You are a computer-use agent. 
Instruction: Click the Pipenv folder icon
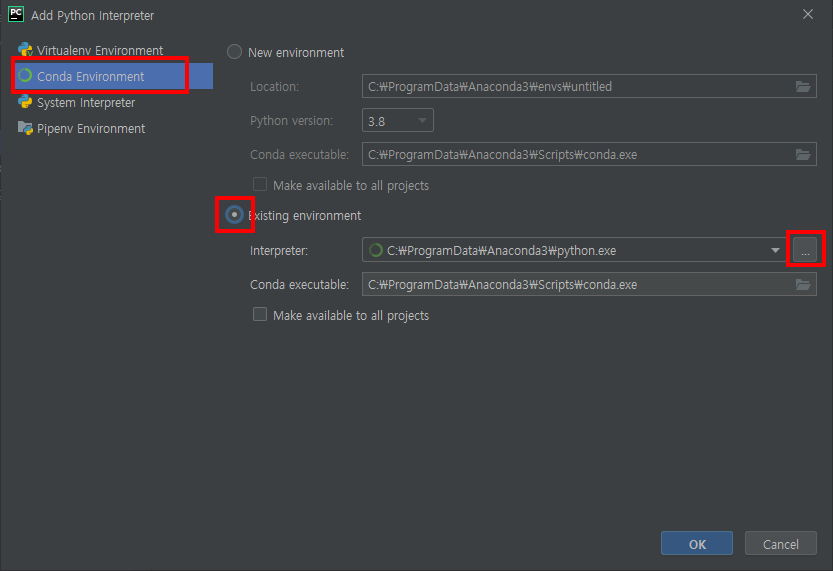point(25,128)
